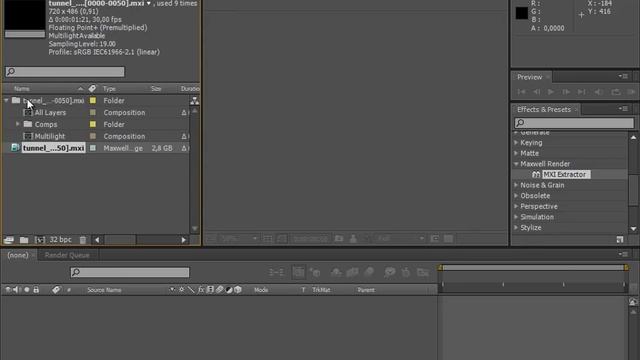Step forward one frame in Preview
Viewport: 640px width, 360px height.
pos(566,92)
